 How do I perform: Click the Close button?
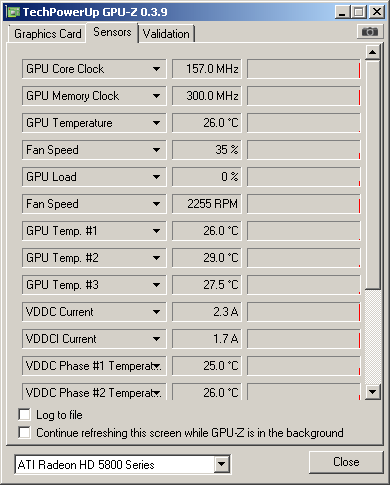(346, 462)
